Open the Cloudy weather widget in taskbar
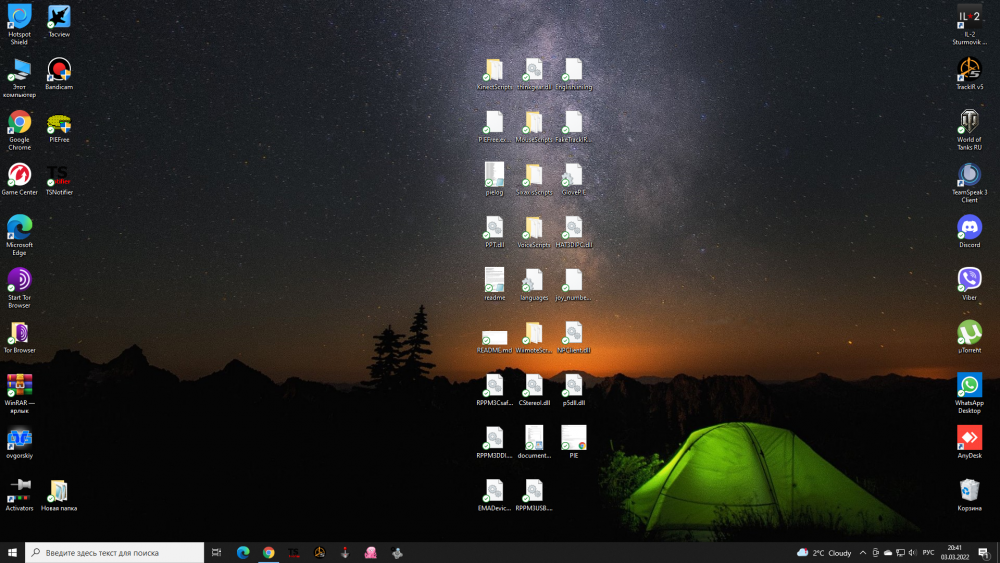 click(x=824, y=553)
